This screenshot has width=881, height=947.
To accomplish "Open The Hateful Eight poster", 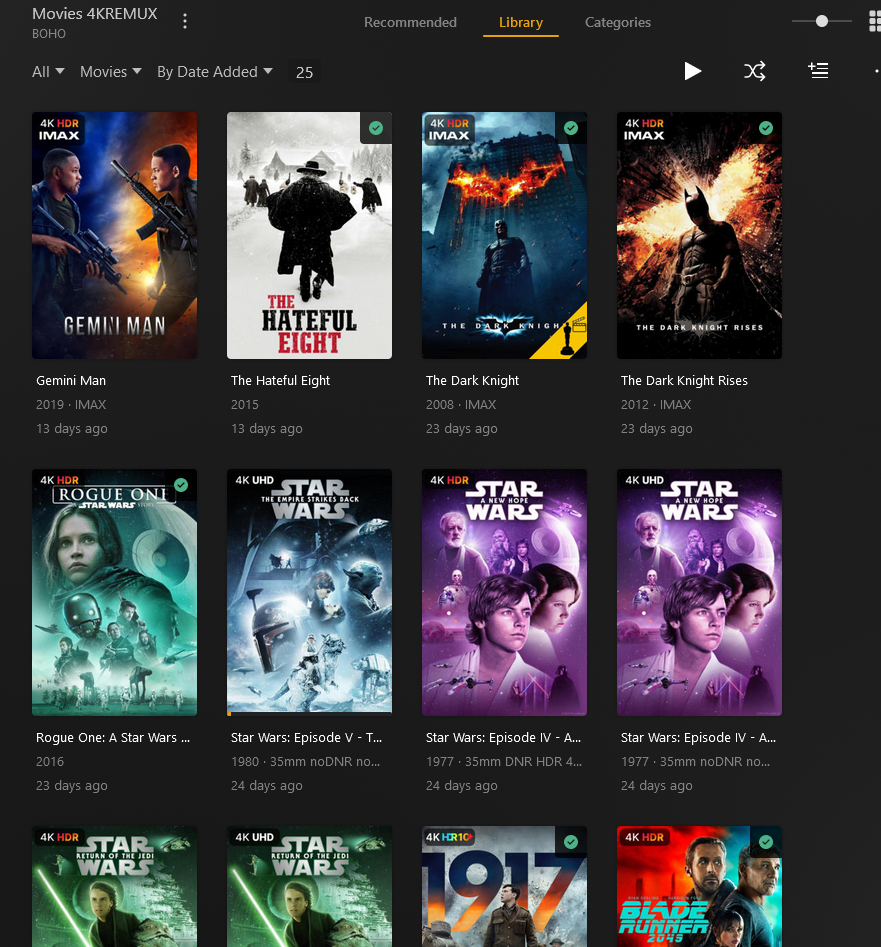I will 309,236.
